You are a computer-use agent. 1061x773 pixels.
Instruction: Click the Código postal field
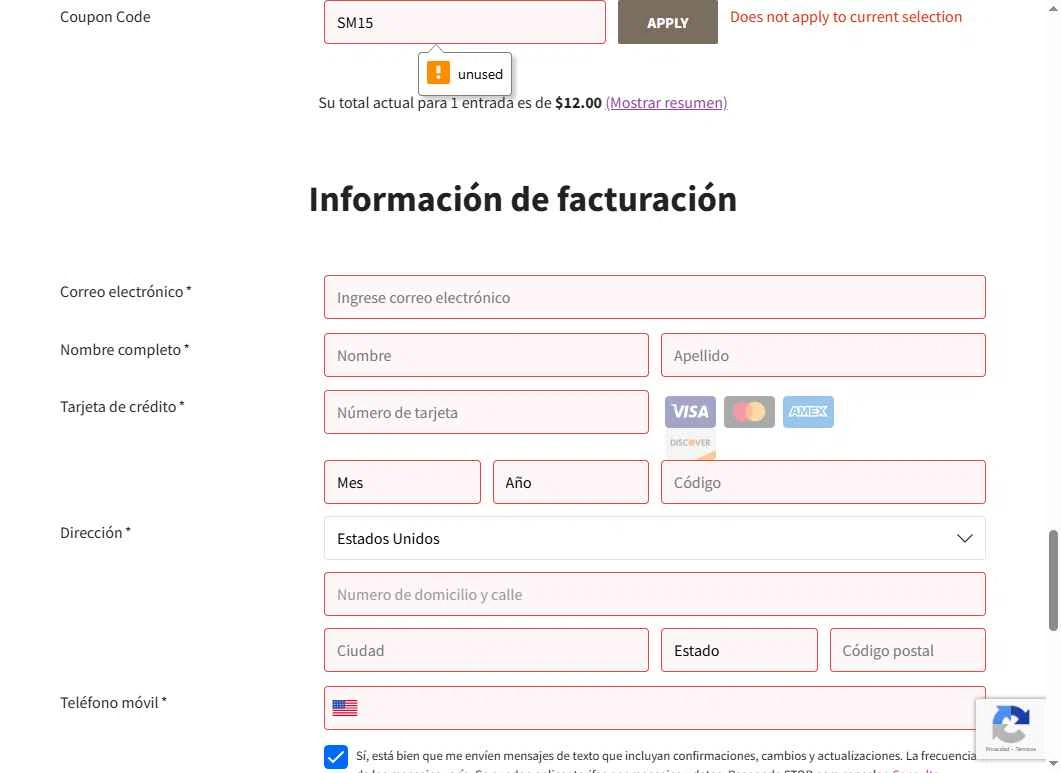[x=907, y=650]
